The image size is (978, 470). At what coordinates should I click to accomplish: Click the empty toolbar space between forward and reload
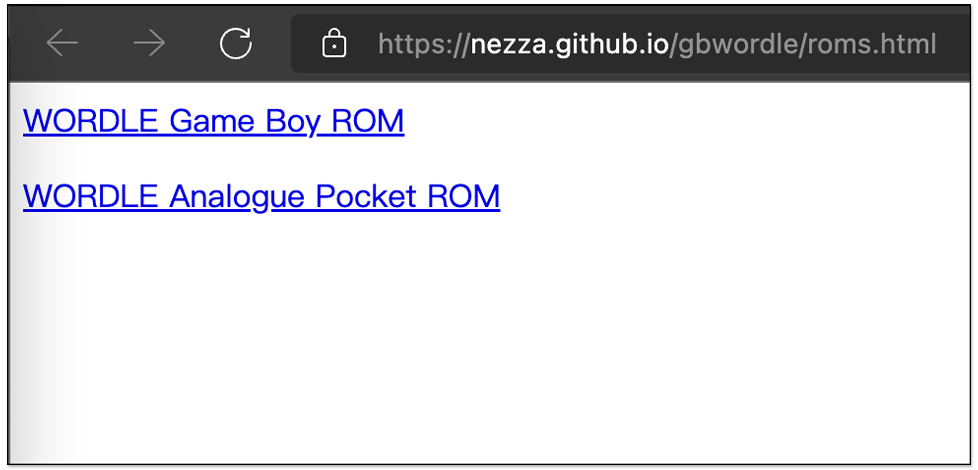[192, 44]
